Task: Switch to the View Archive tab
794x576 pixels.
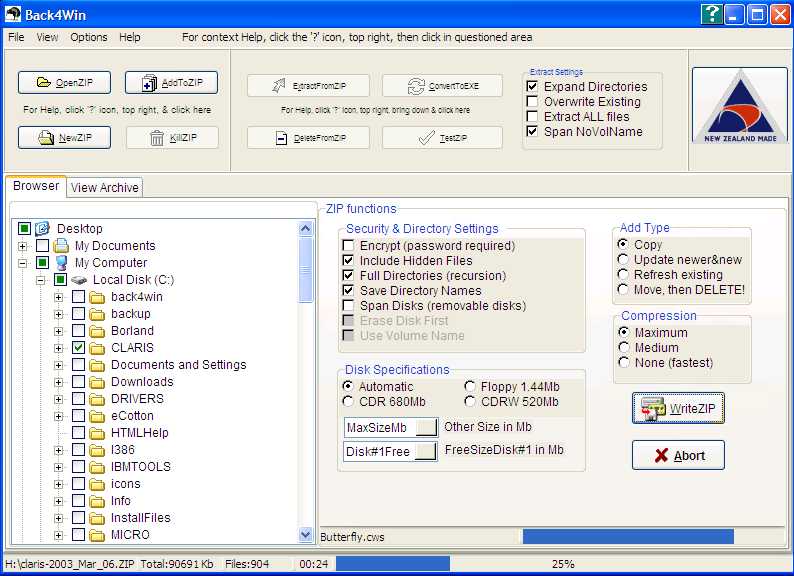Action: click(104, 187)
